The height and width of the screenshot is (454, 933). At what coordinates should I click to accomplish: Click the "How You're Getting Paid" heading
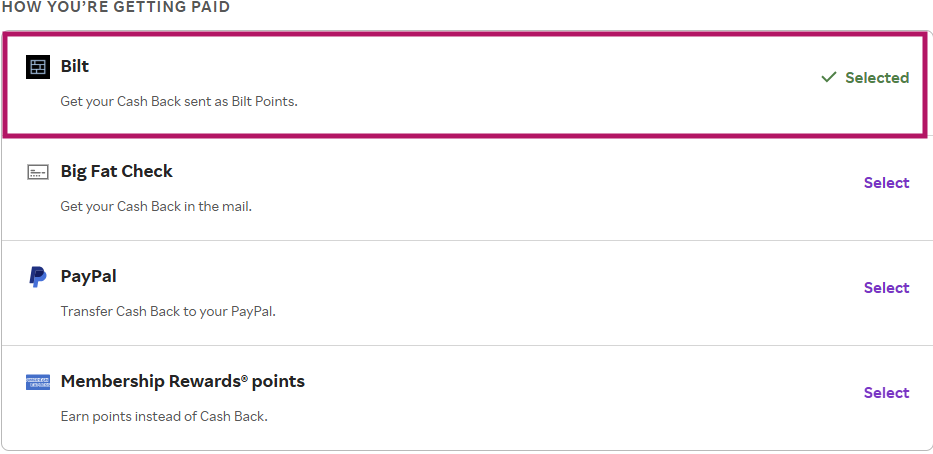[115, 8]
